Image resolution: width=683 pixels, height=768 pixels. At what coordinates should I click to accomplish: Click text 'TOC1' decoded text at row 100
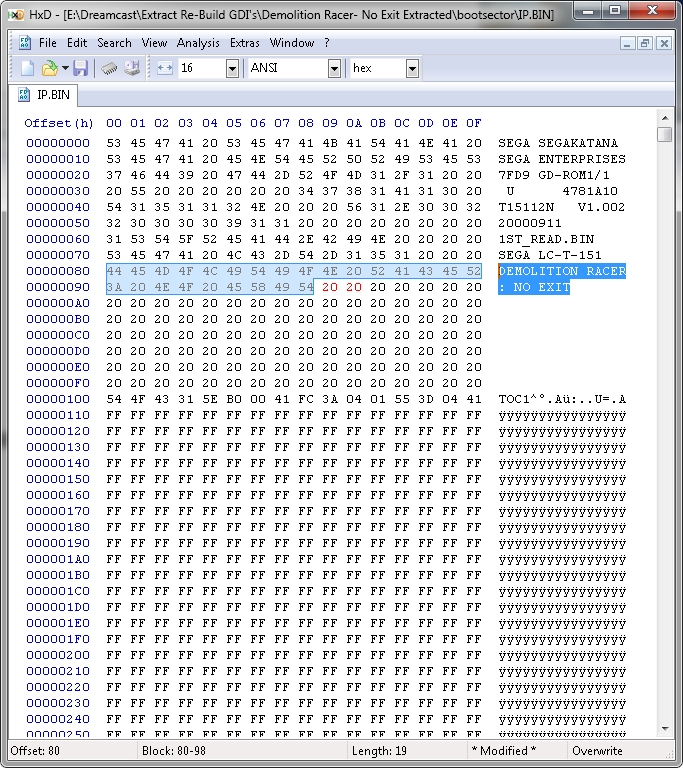tap(514, 399)
